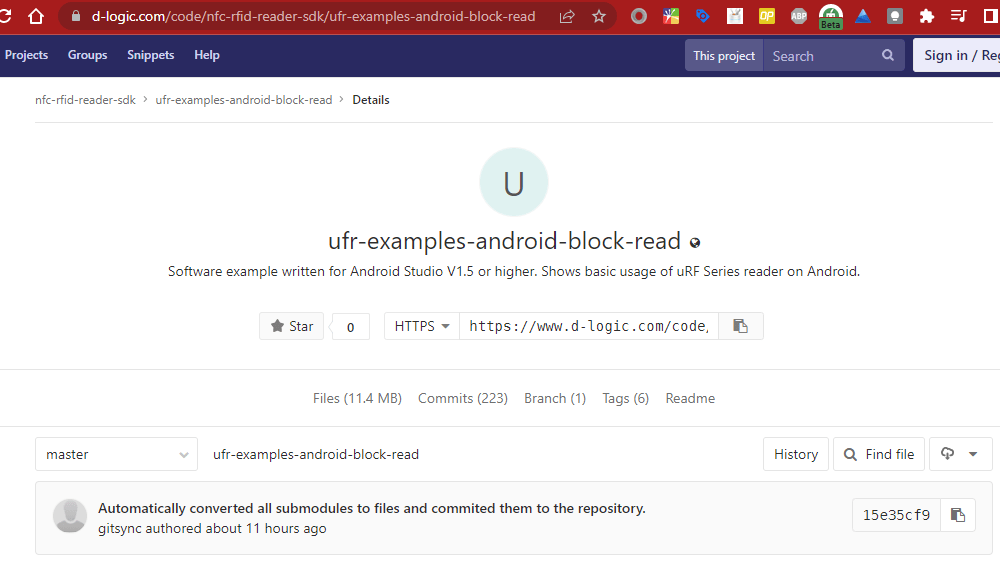Click the gitsync author avatar
The height and width of the screenshot is (563, 1000).
coord(70,515)
